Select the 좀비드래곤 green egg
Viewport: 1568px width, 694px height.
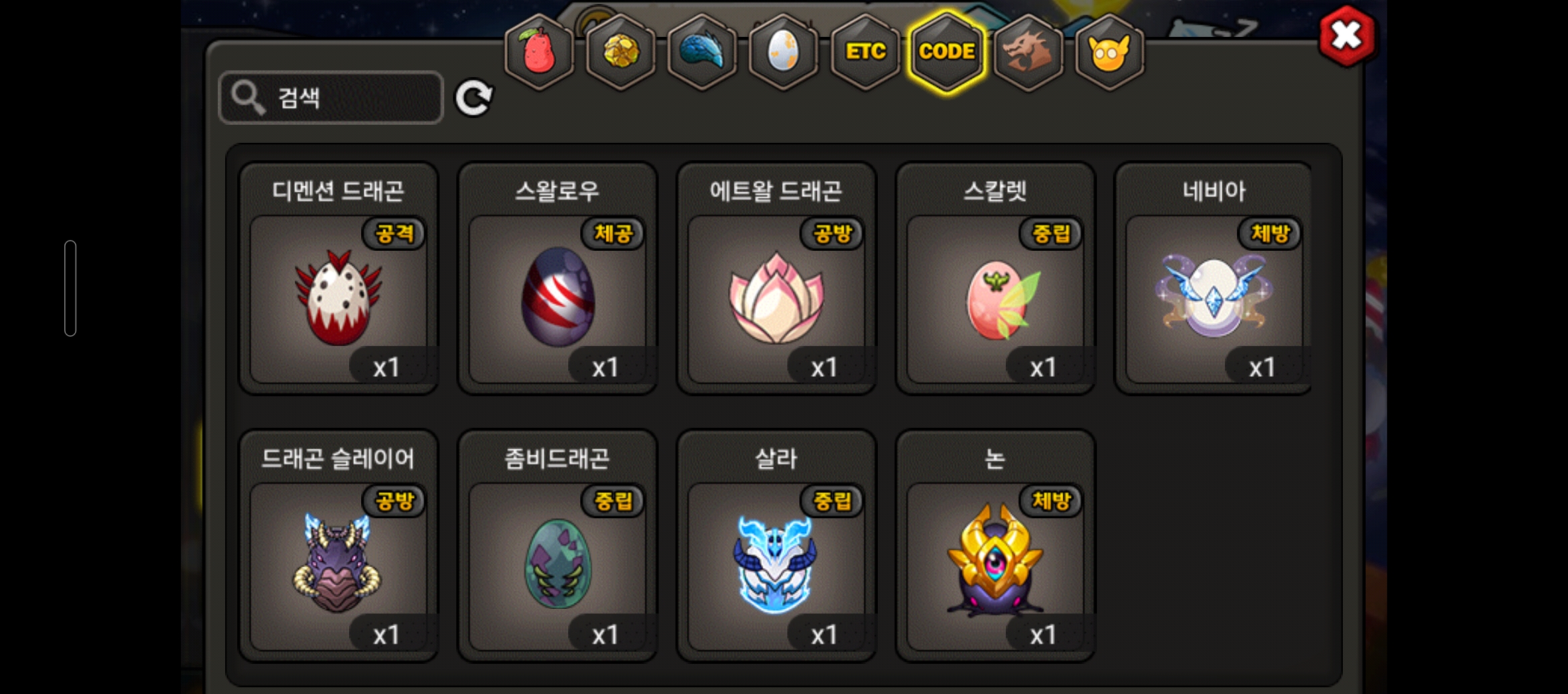click(x=558, y=546)
